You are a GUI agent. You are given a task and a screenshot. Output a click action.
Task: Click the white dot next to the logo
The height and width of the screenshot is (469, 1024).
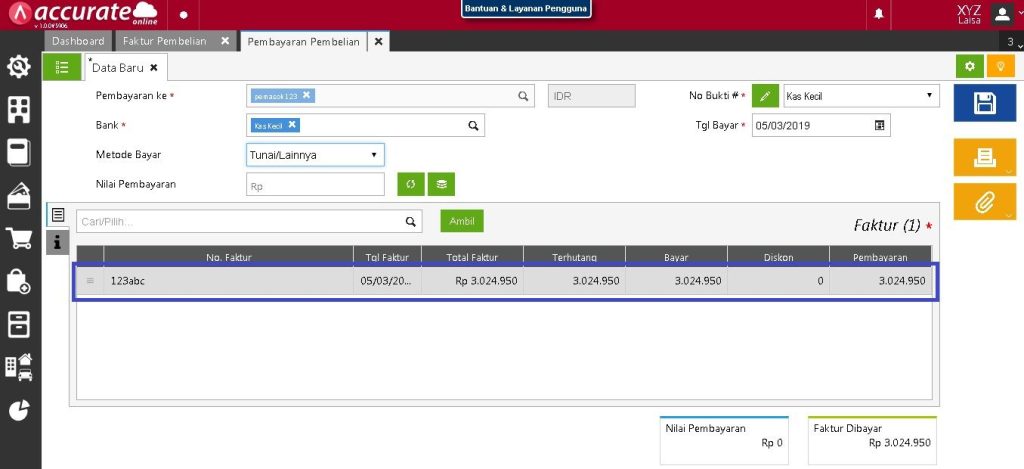tap(184, 15)
